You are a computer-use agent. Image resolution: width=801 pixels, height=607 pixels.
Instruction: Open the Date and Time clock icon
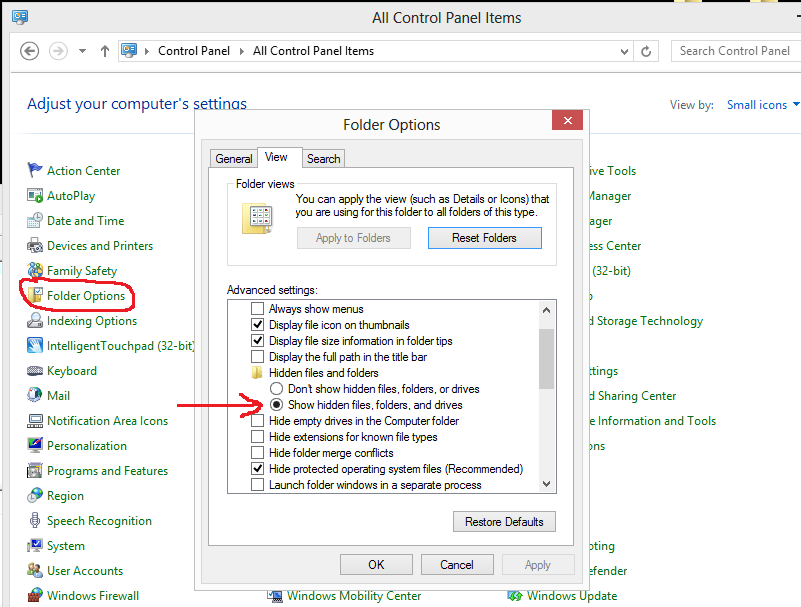coord(36,221)
